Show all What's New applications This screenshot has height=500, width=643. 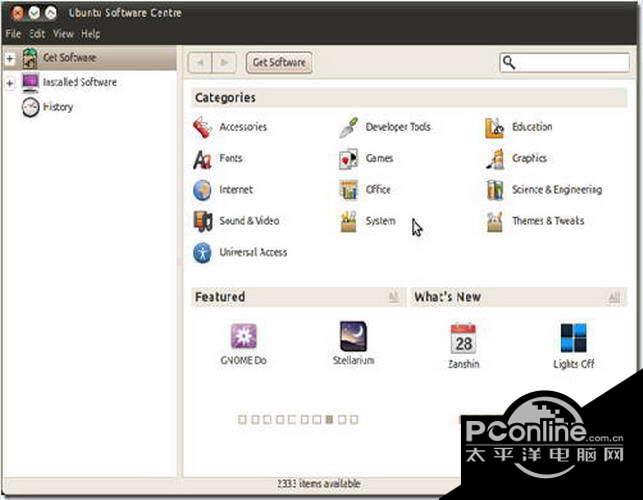[614, 297]
